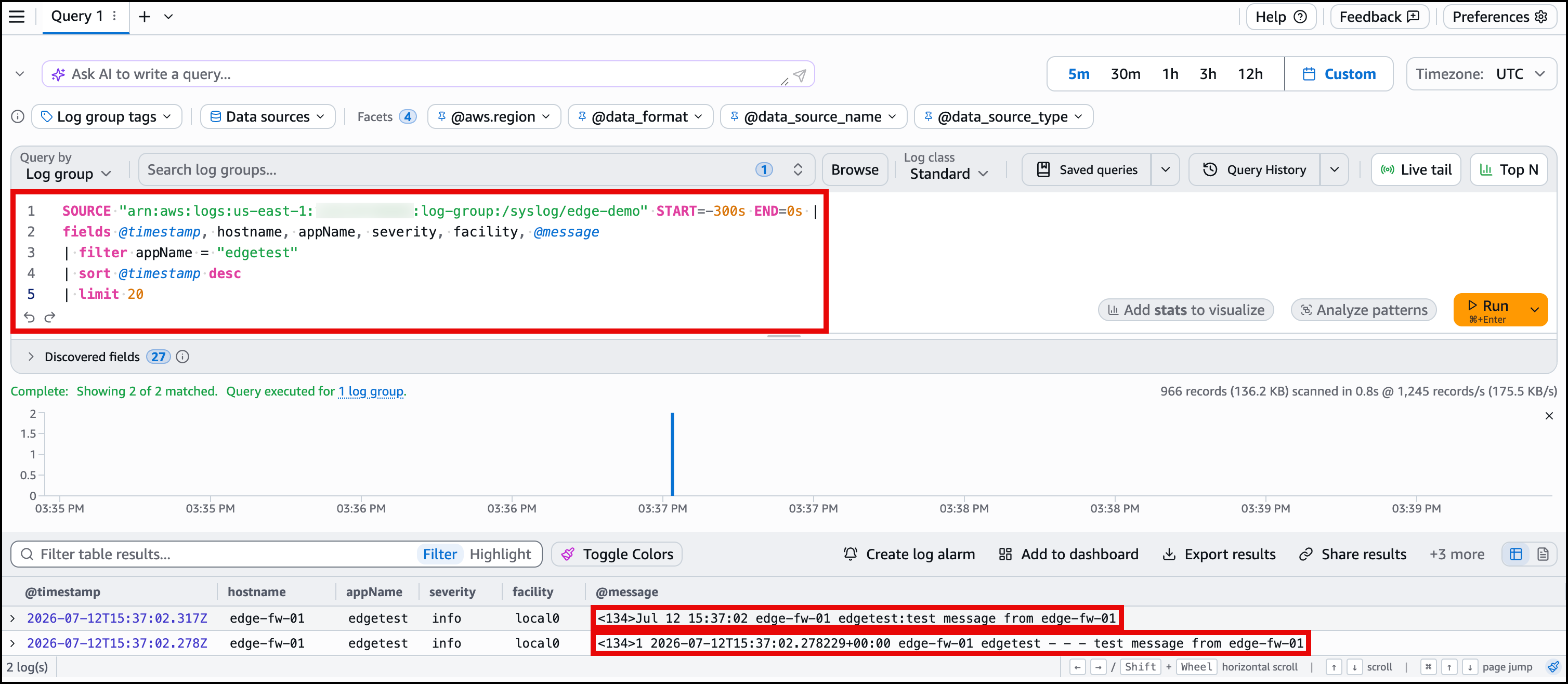1568x684 pixels.
Task: Toggle Colors for the results
Action: click(x=617, y=555)
